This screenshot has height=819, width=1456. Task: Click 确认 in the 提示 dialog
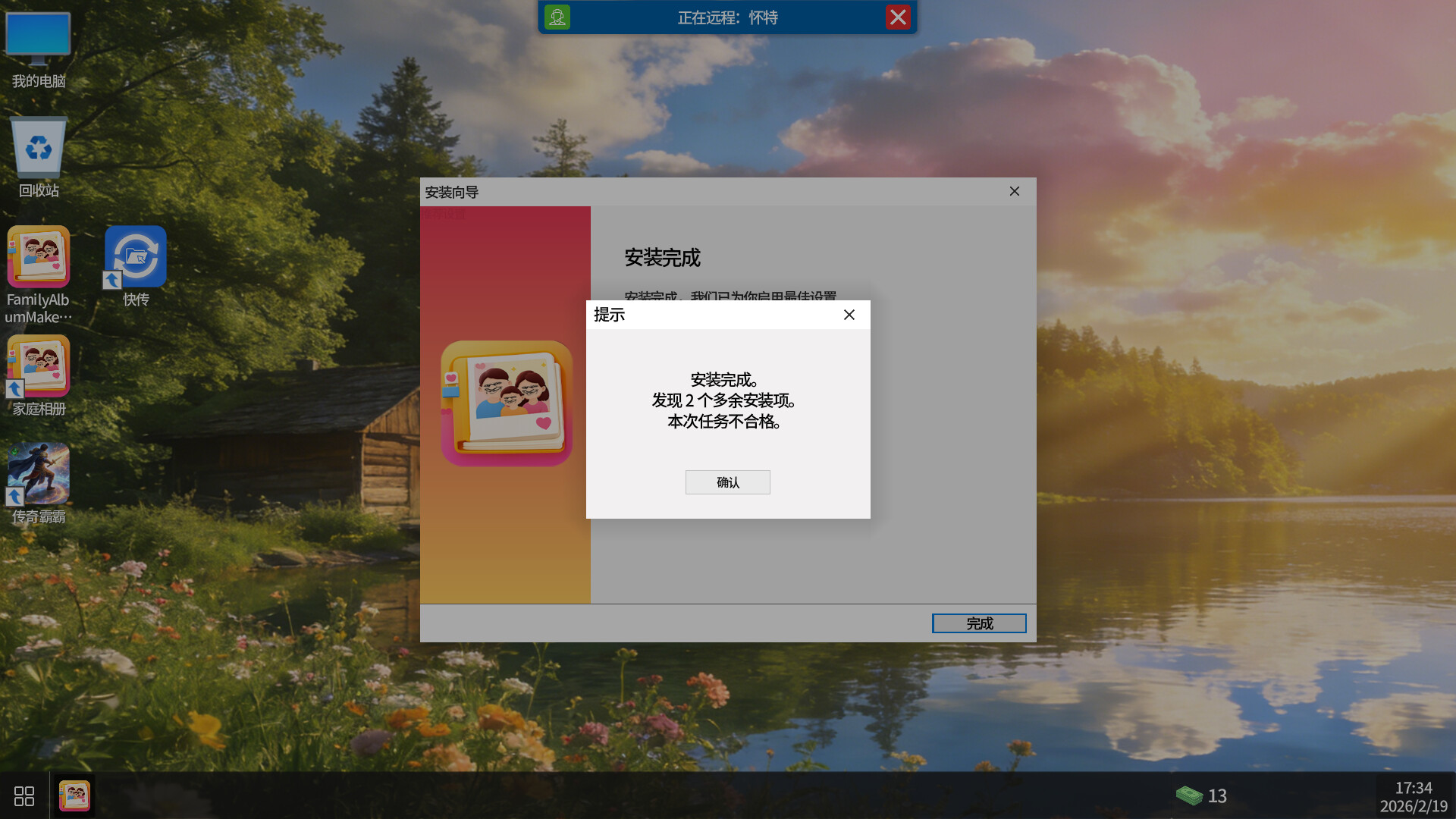(727, 482)
